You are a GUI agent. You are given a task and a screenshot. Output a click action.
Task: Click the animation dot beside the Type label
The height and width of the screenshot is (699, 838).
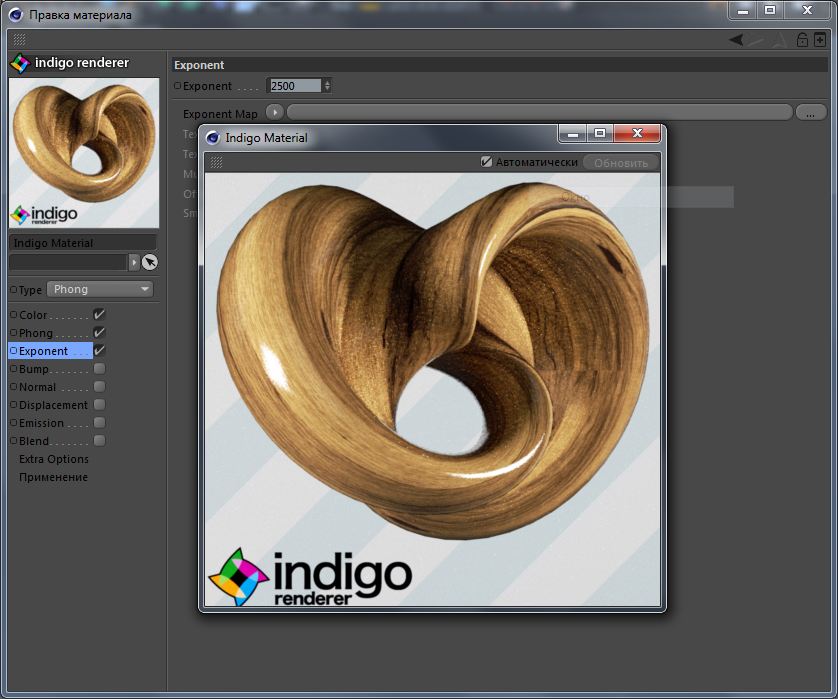14,290
